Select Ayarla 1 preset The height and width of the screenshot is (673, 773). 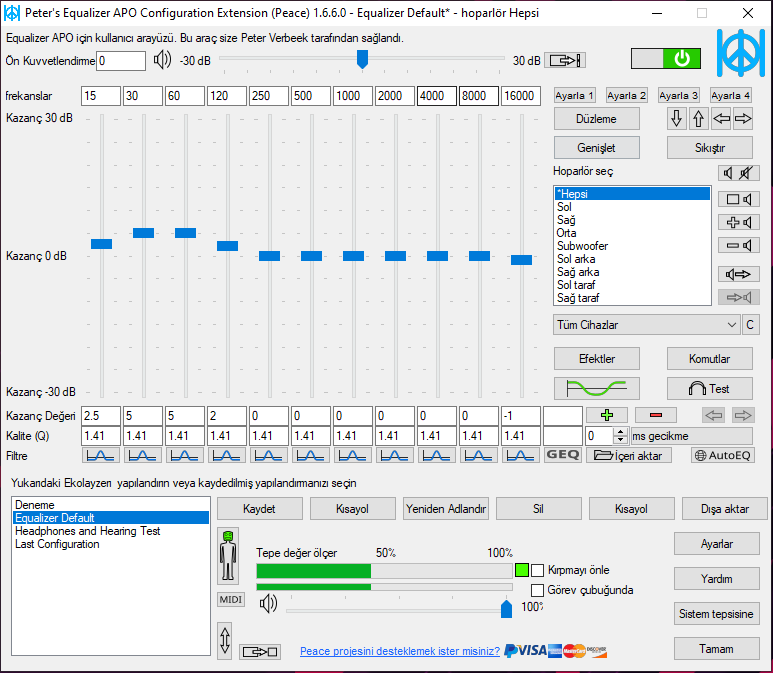(574, 95)
